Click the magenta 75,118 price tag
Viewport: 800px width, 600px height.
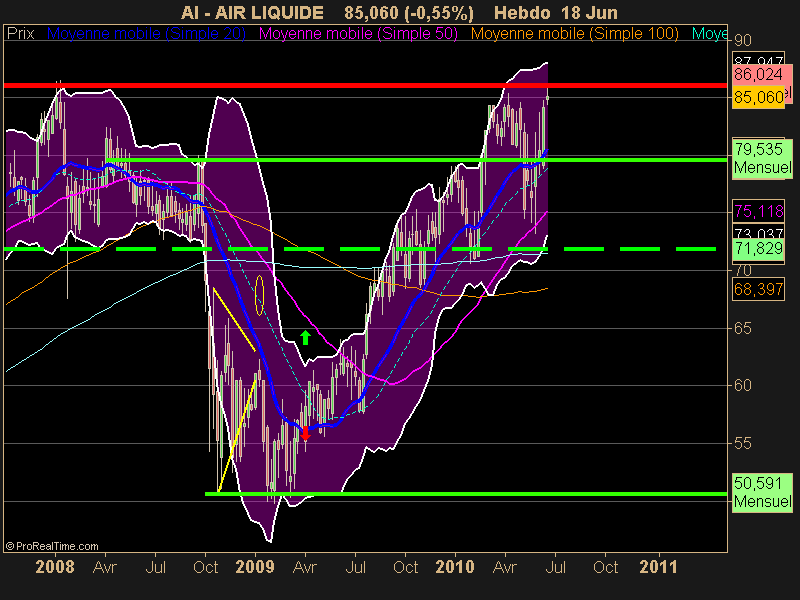[758, 211]
